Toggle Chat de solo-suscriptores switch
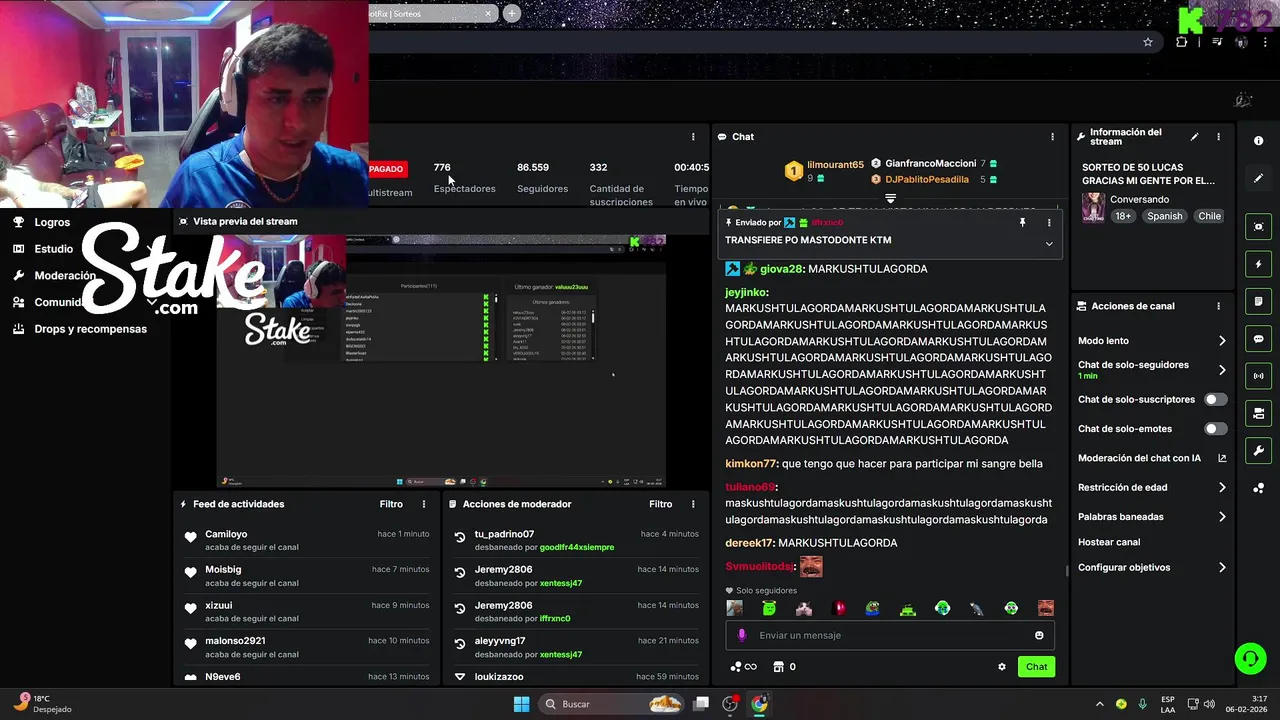The width and height of the screenshot is (1280, 720). click(x=1215, y=399)
